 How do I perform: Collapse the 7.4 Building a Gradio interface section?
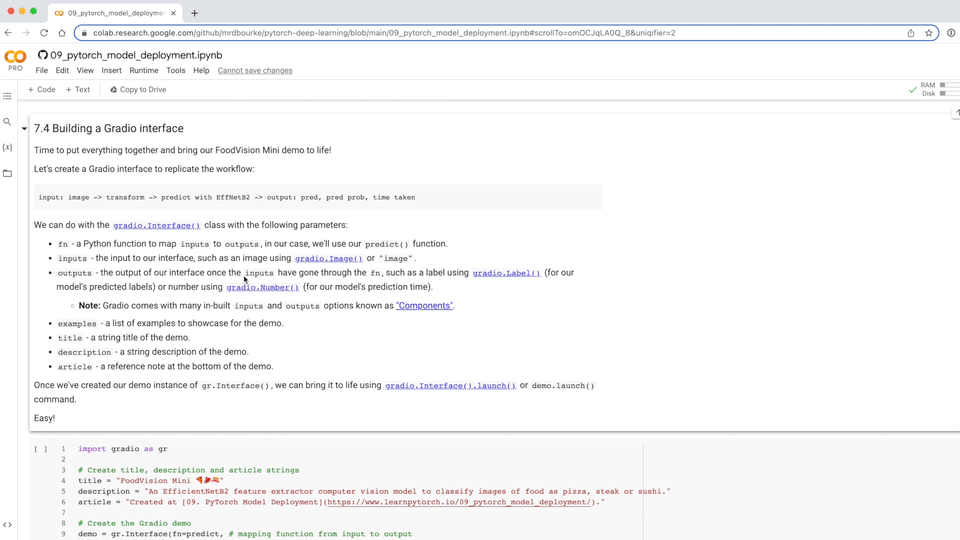pos(24,129)
